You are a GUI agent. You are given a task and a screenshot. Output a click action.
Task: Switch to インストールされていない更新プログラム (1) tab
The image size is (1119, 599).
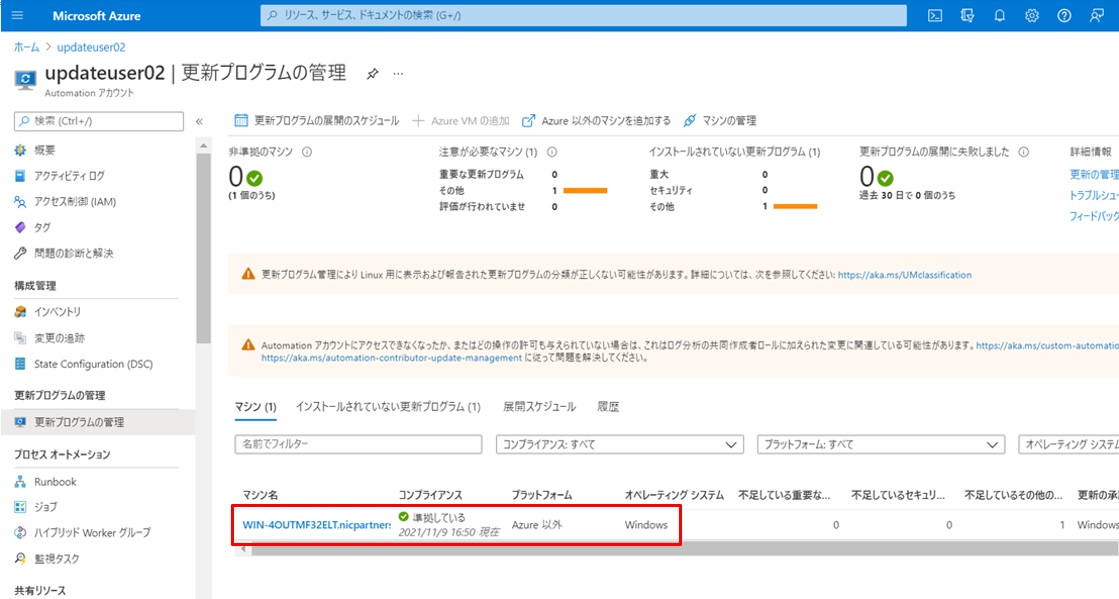[x=388, y=407]
